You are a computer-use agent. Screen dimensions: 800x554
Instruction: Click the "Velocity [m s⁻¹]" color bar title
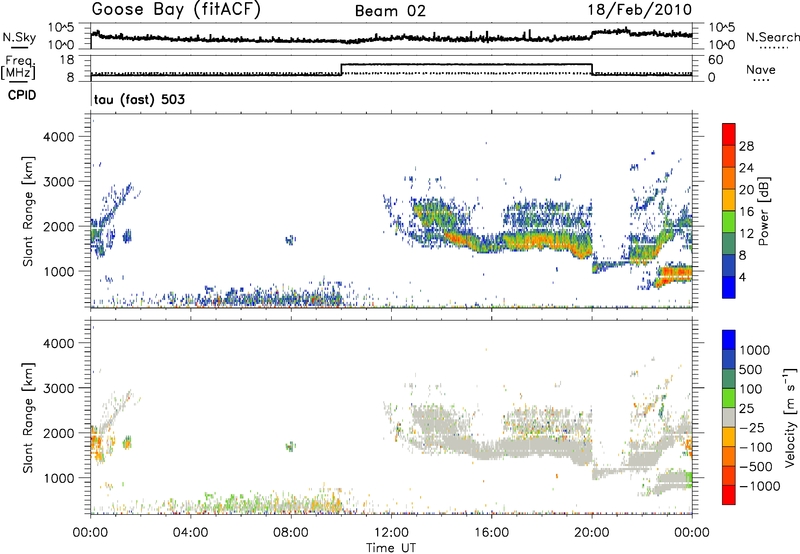[790, 417]
